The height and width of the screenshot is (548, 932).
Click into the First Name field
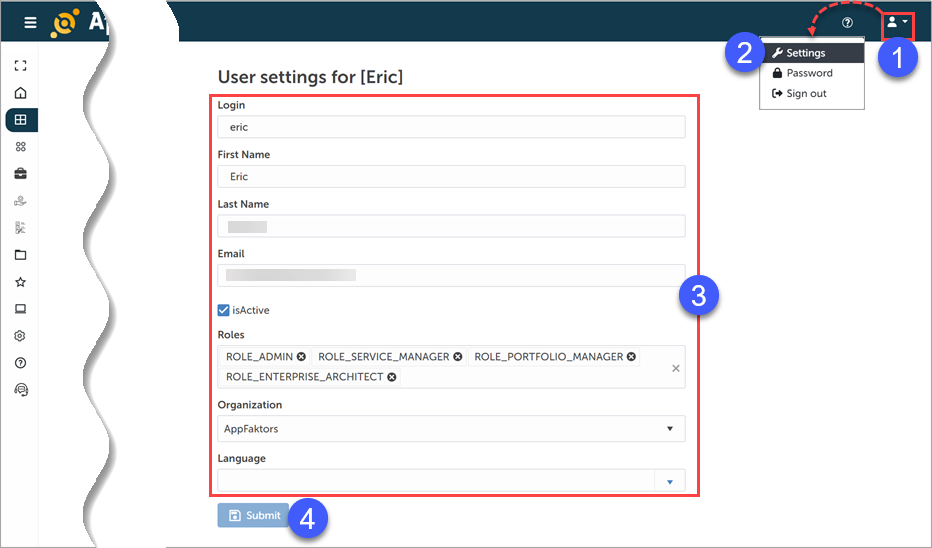pos(451,176)
